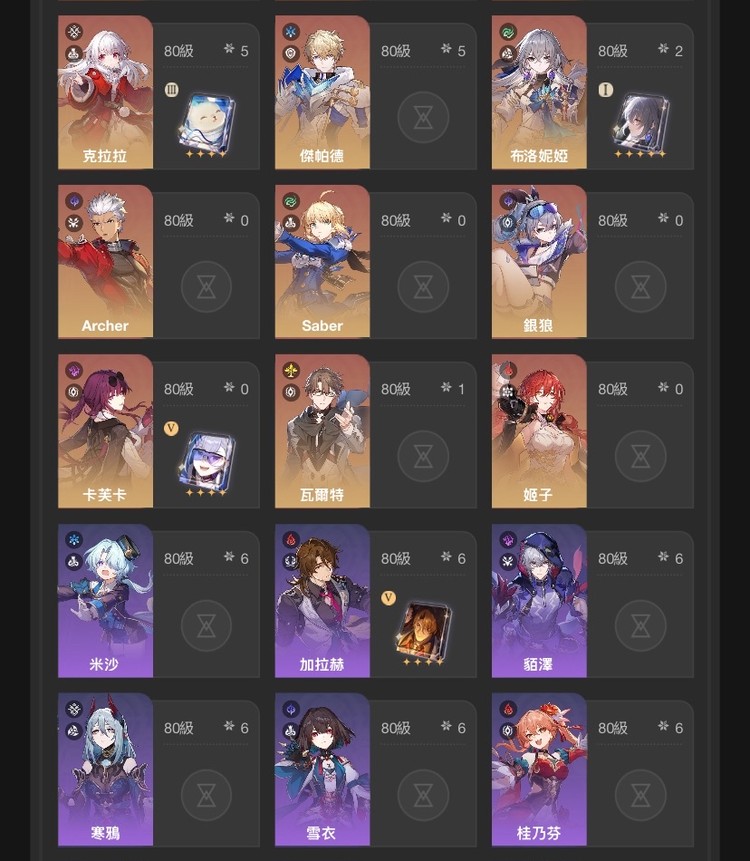750x861 pixels.
Task: Select the 銀狼 character card
Action: 539,261
